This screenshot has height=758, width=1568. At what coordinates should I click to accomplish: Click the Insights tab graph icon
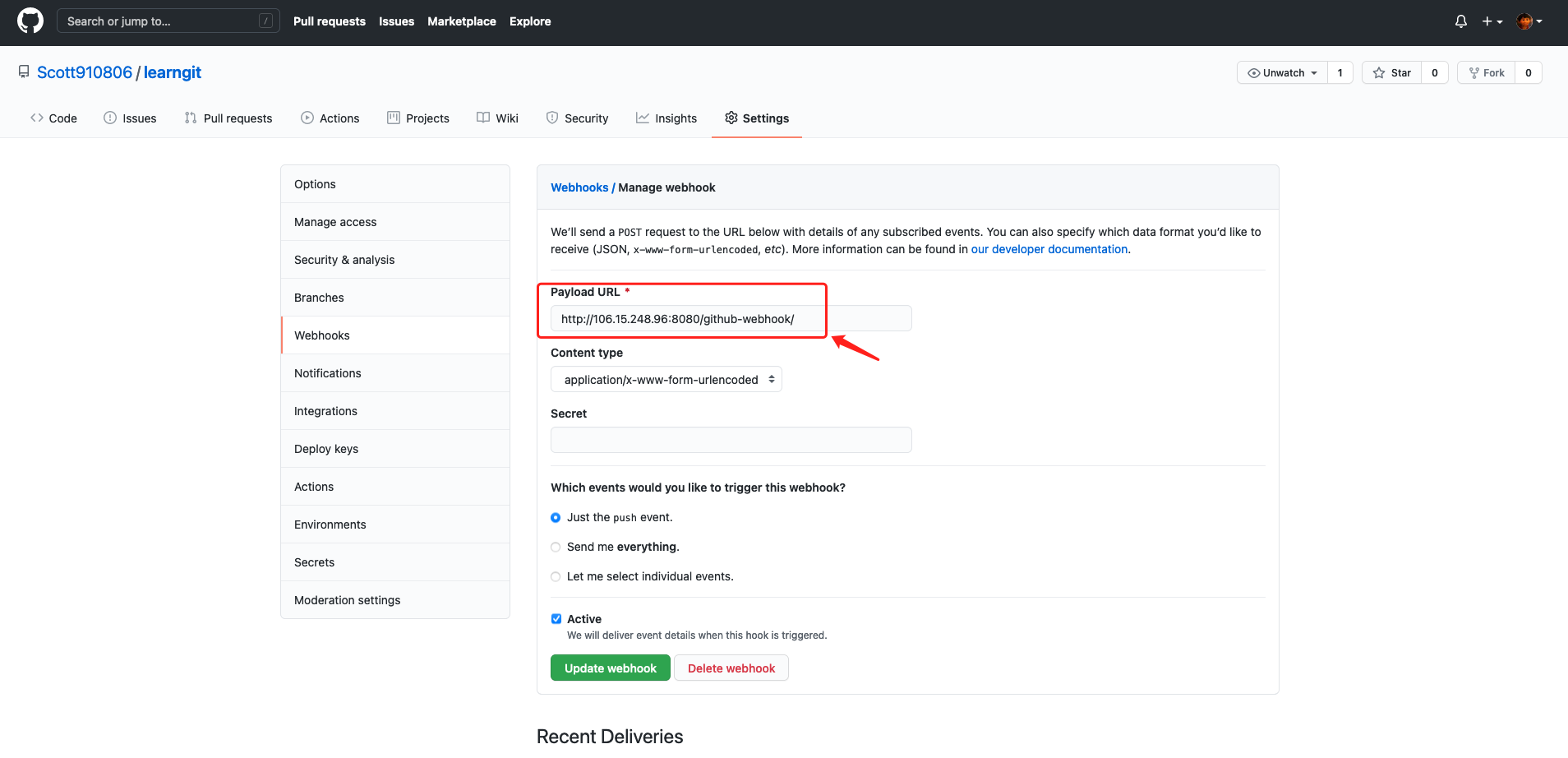[x=643, y=118]
